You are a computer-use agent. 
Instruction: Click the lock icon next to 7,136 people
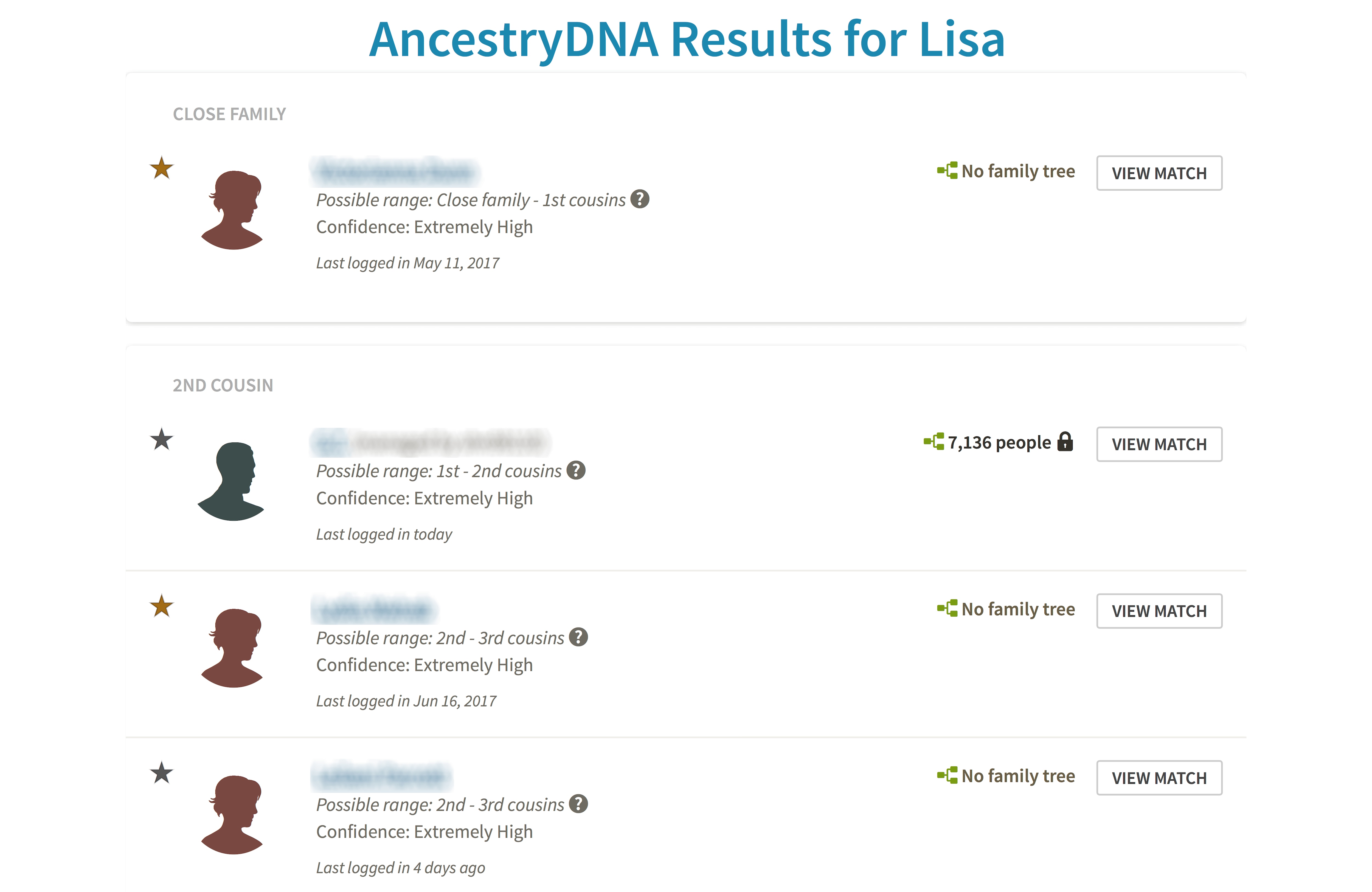click(x=1065, y=442)
